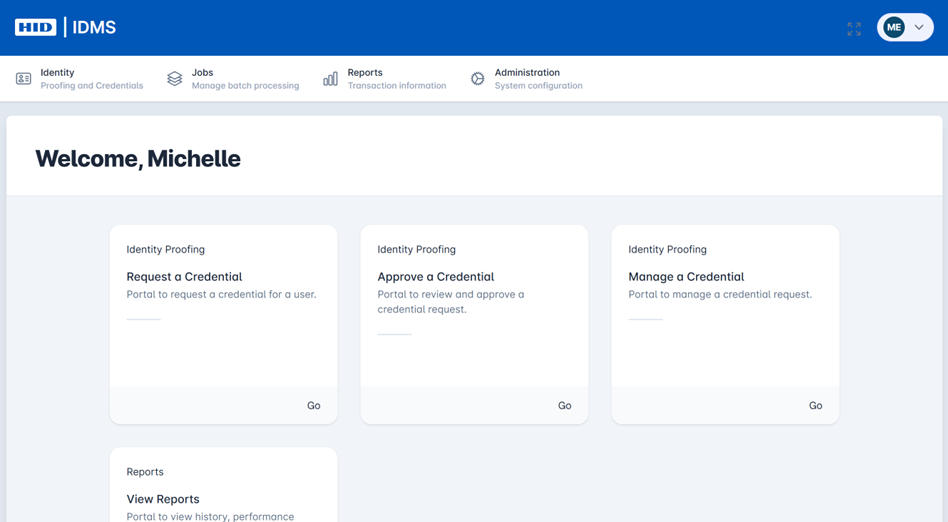The height and width of the screenshot is (522, 948).
Task: Click the ME user avatar
Action: point(894,27)
